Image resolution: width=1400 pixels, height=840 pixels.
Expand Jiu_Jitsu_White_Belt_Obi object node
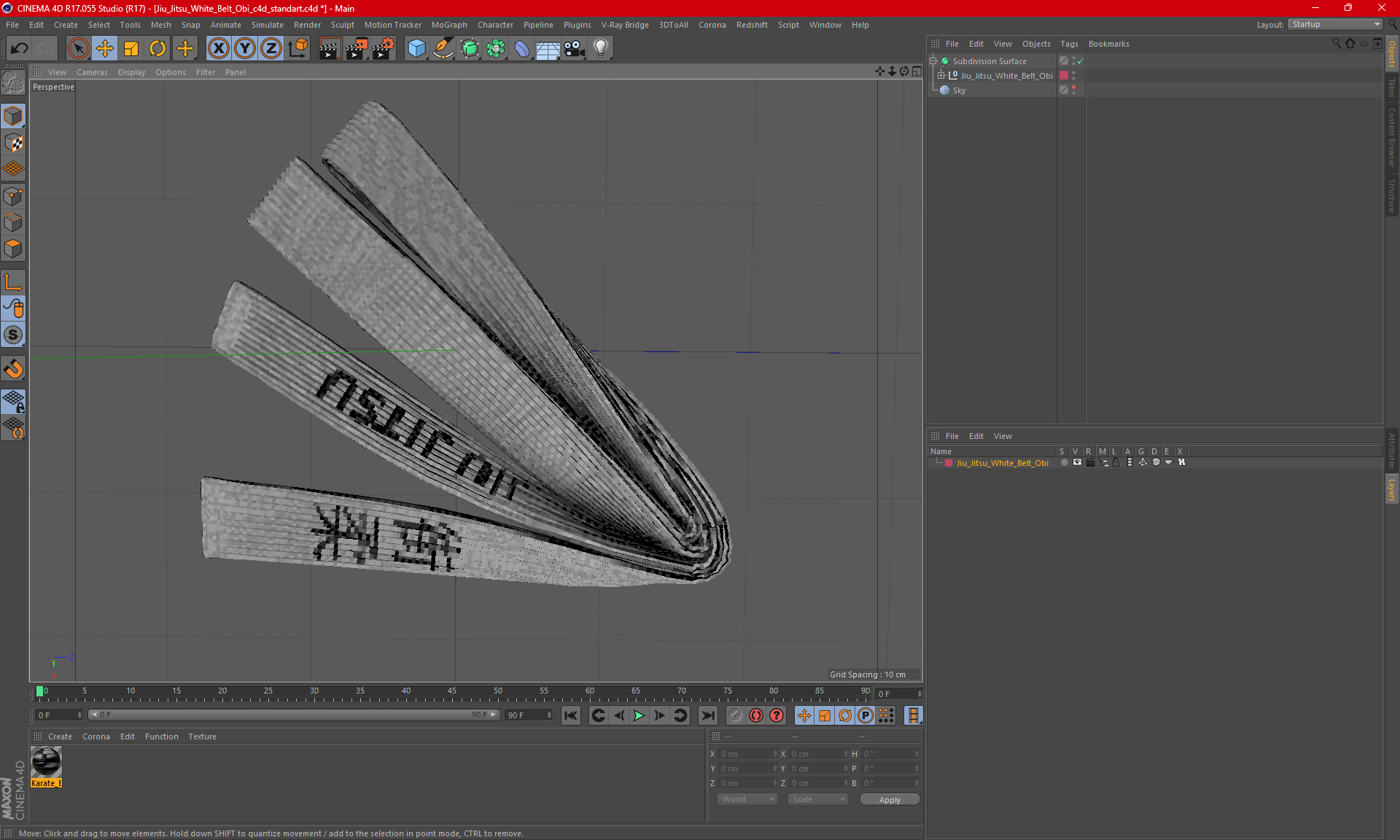tap(941, 76)
